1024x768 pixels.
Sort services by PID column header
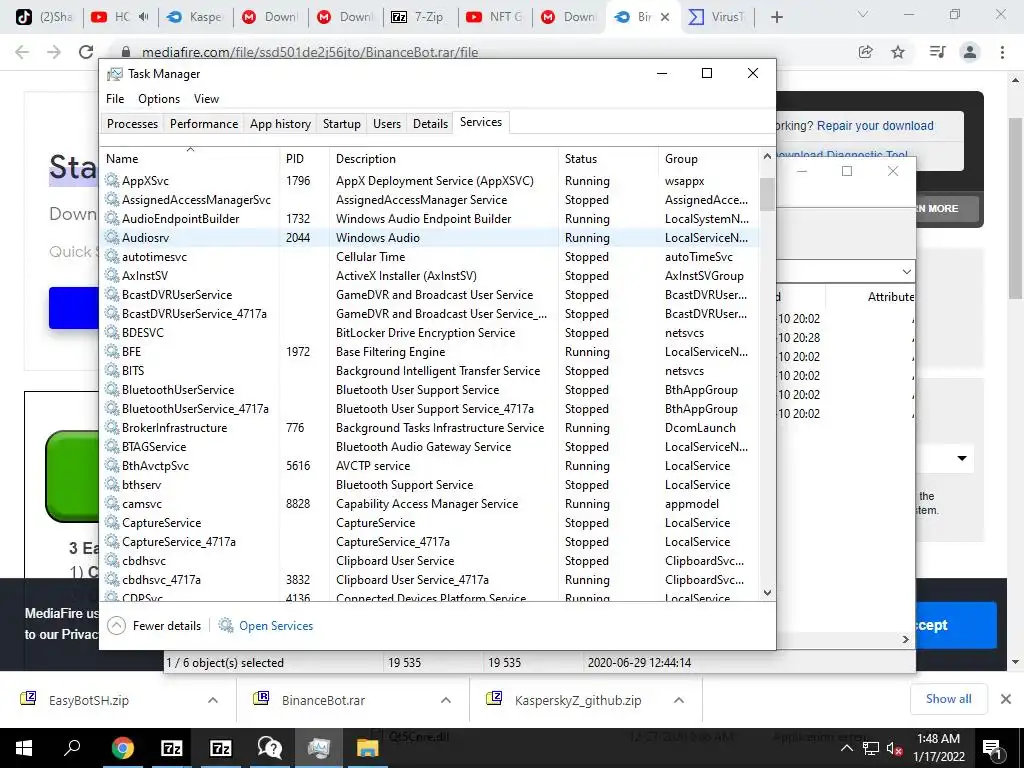(x=304, y=159)
